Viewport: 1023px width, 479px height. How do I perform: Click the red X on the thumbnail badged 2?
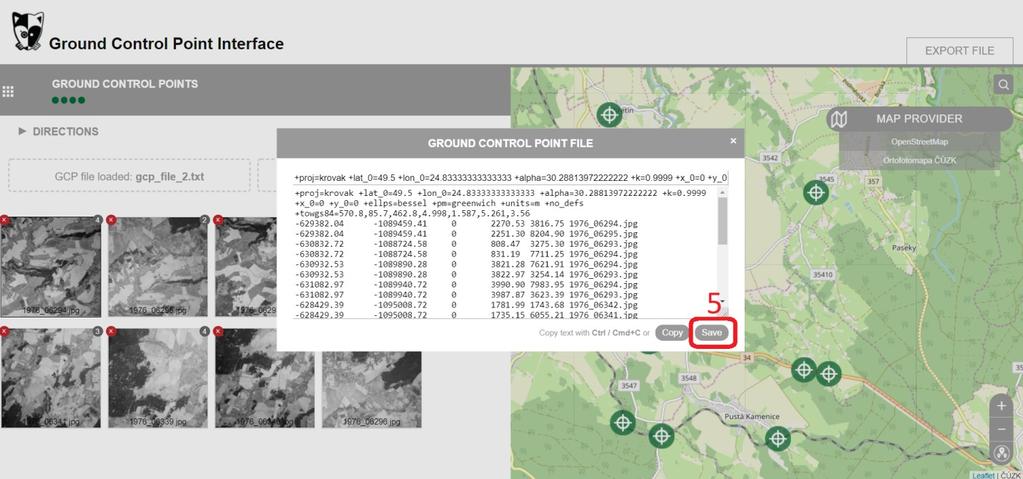(111, 221)
